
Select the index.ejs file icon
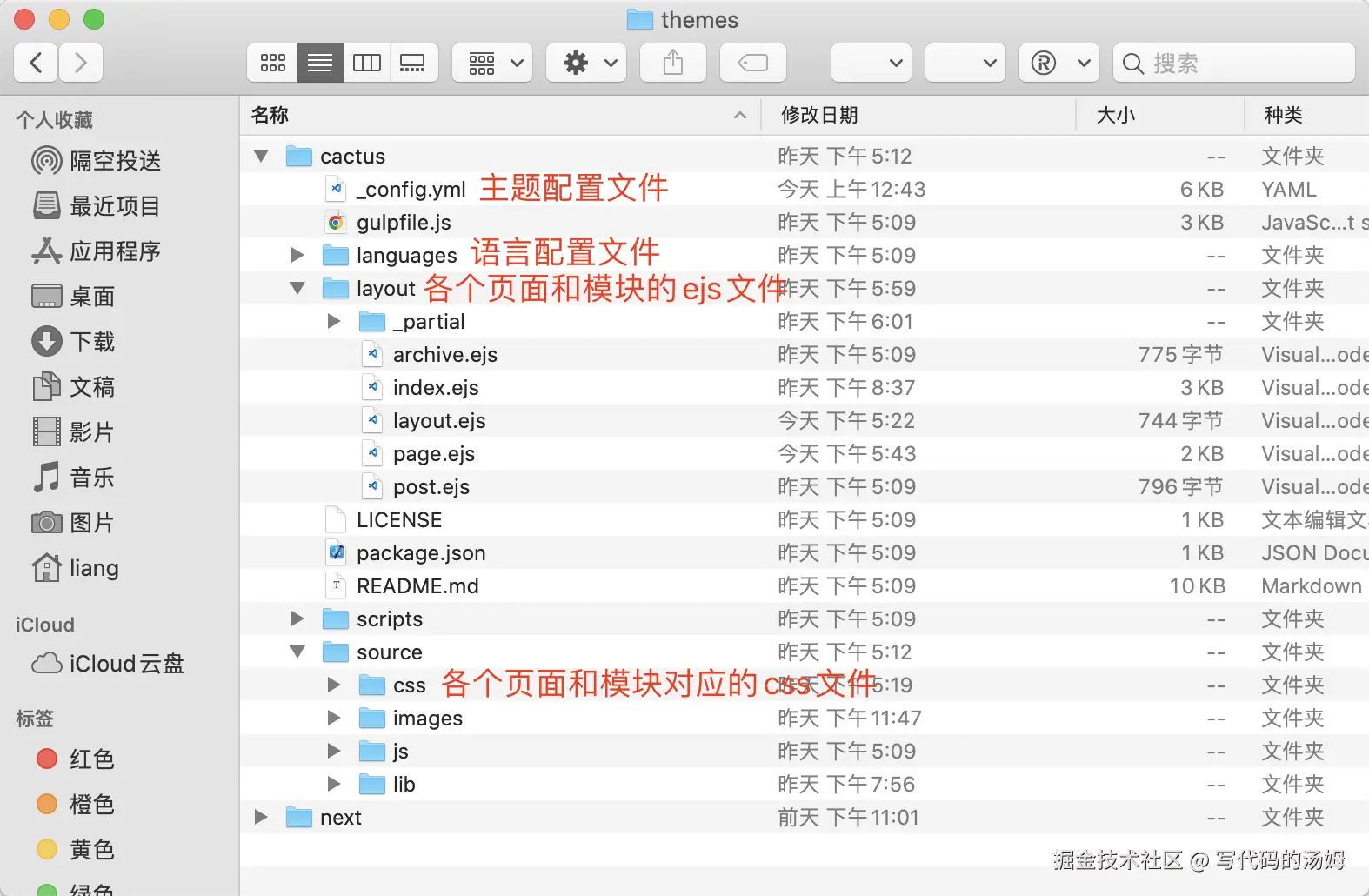(x=372, y=387)
